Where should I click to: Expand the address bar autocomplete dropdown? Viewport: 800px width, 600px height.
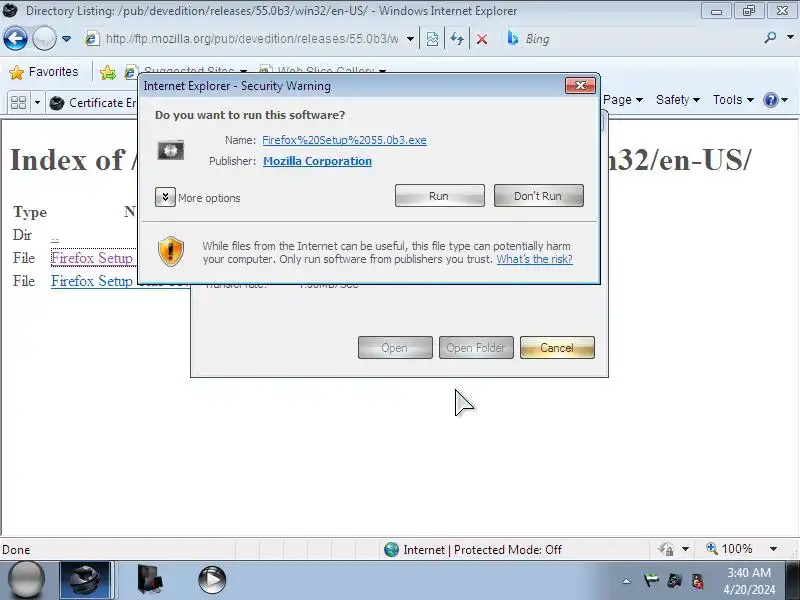(410, 39)
